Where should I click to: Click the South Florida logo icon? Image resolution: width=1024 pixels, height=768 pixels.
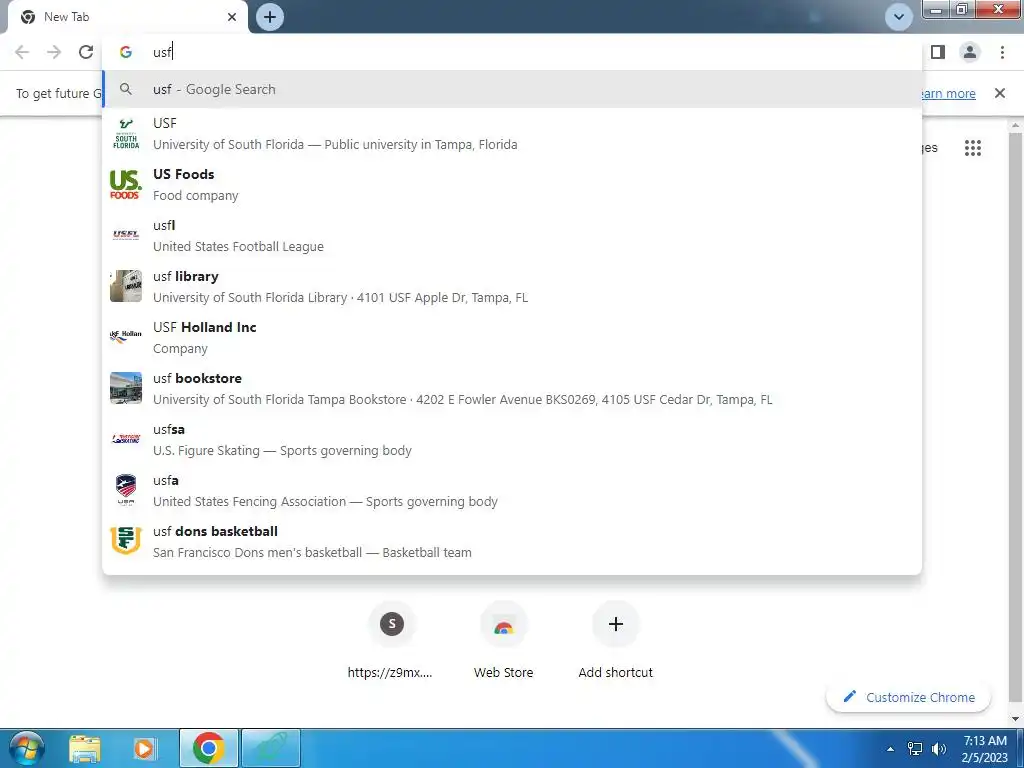tap(125, 134)
